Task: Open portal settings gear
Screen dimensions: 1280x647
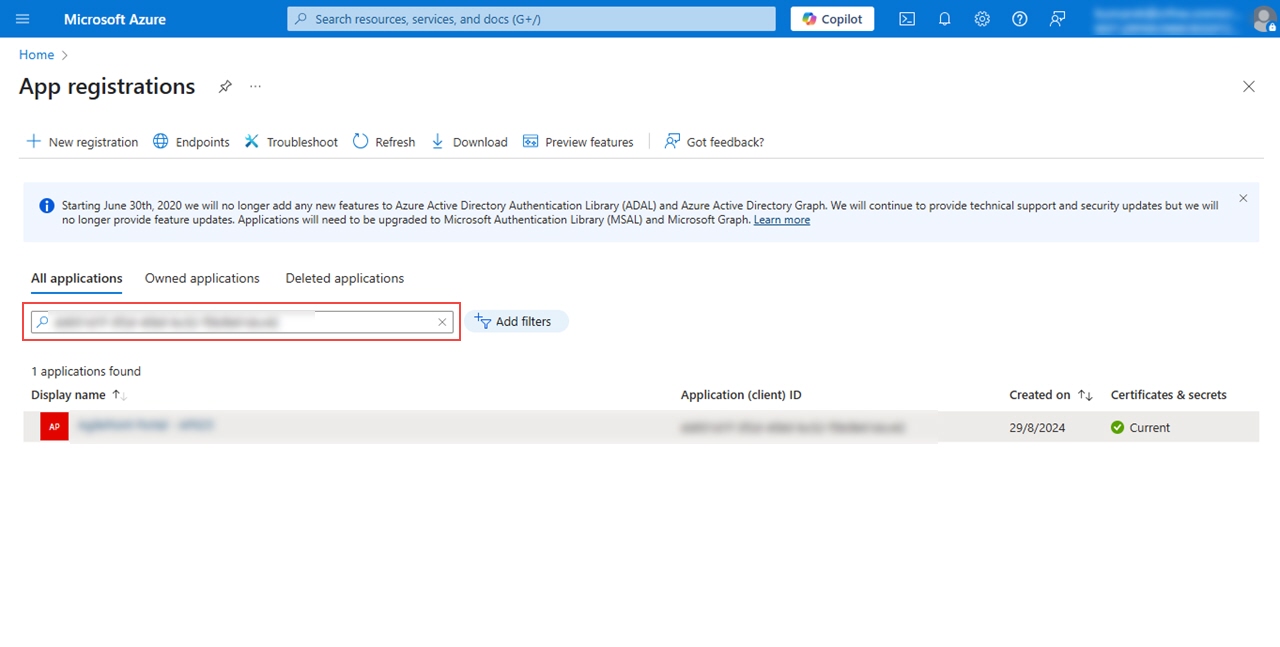Action: [x=982, y=19]
